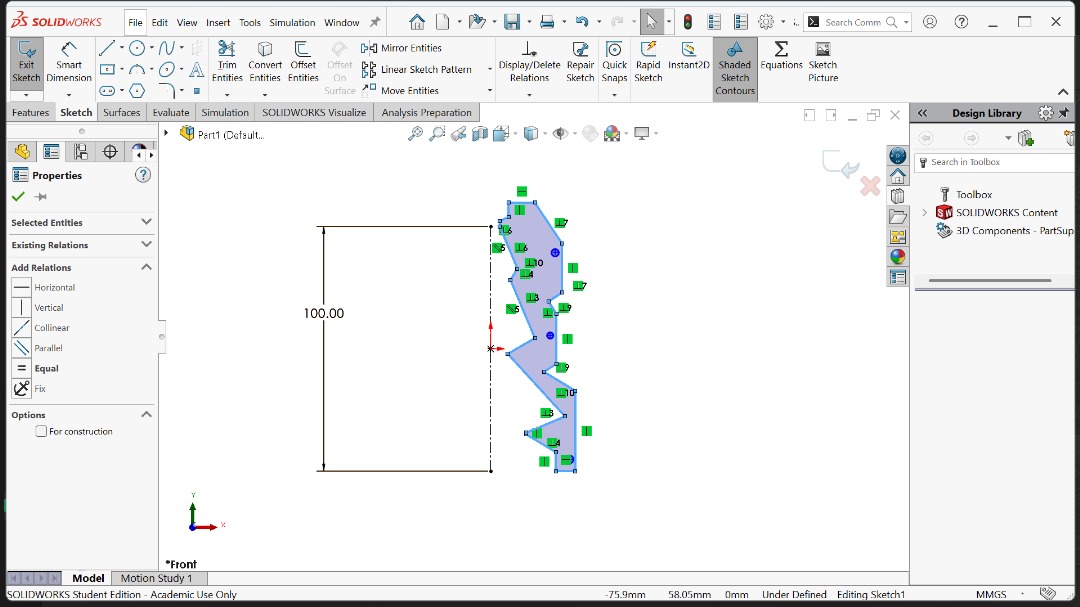Activate the Rapid Sketch tool
The width and height of the screenshot is (1080, 607).
pyautogui.click(x=648, y=63)
